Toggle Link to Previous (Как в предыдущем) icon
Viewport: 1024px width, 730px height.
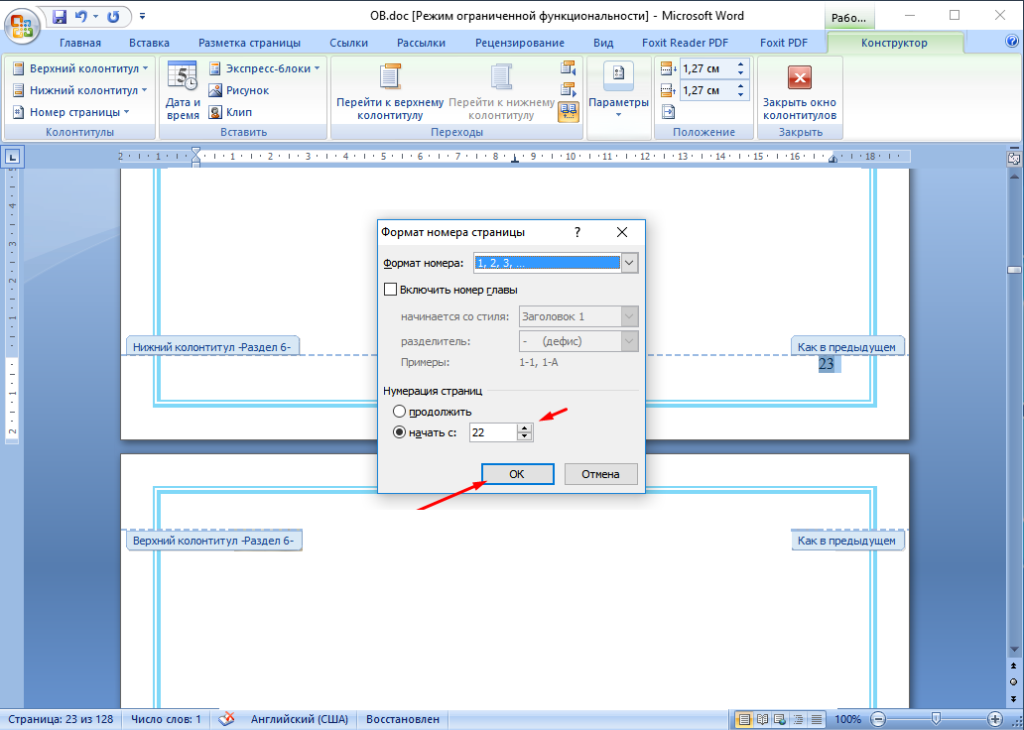tap(568, 112)
